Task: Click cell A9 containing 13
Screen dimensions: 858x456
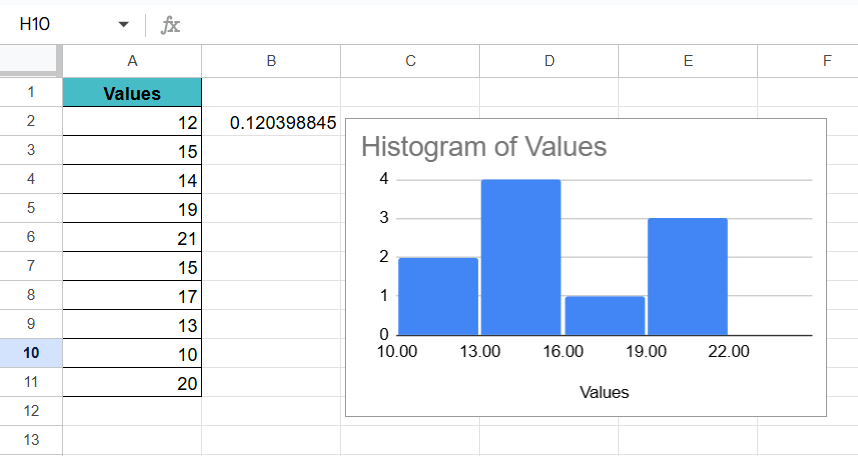Action: 132,324
